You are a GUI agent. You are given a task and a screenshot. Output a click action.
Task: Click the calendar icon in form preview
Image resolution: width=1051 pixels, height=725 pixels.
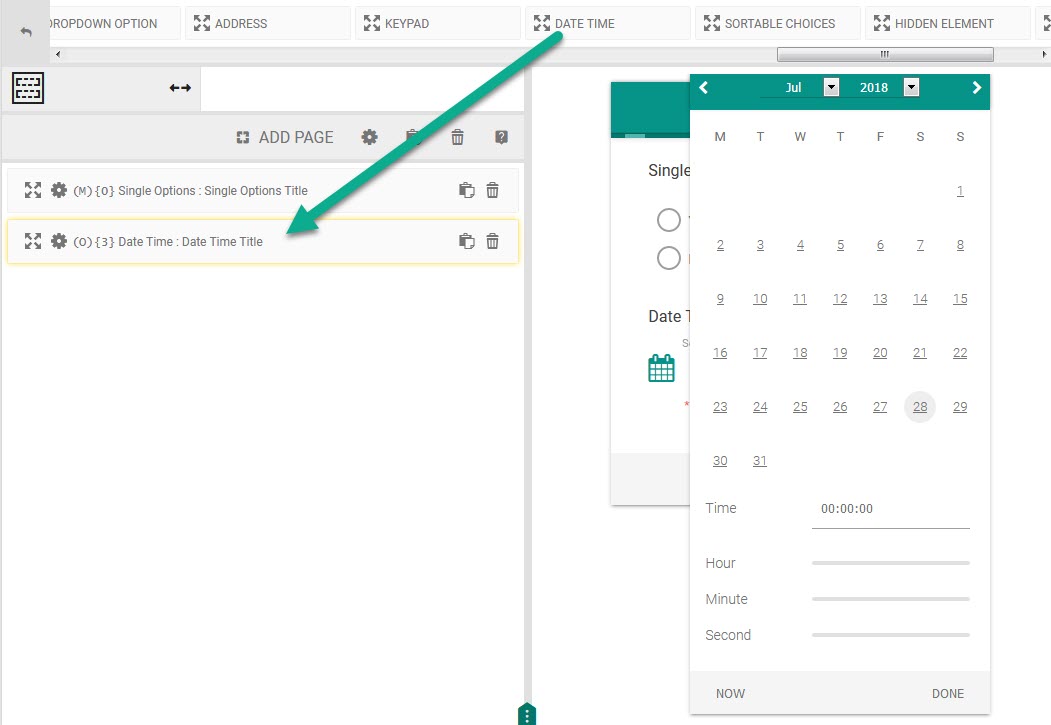pos(661,368)
